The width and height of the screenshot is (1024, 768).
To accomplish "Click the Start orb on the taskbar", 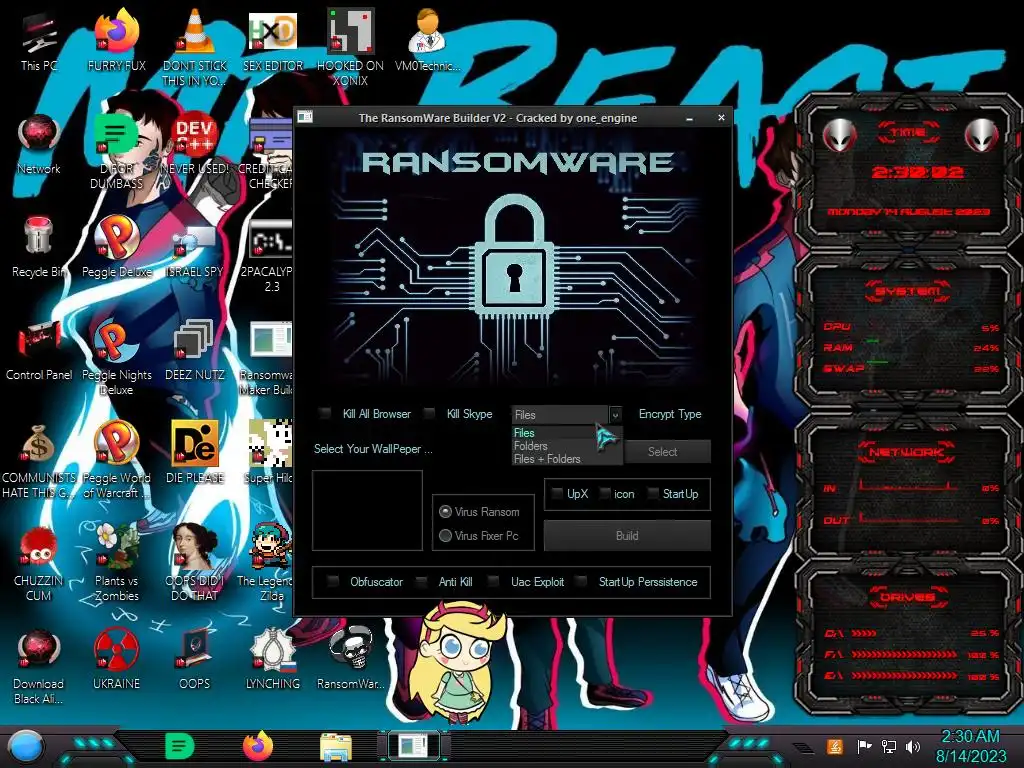I will click(24, 747).
